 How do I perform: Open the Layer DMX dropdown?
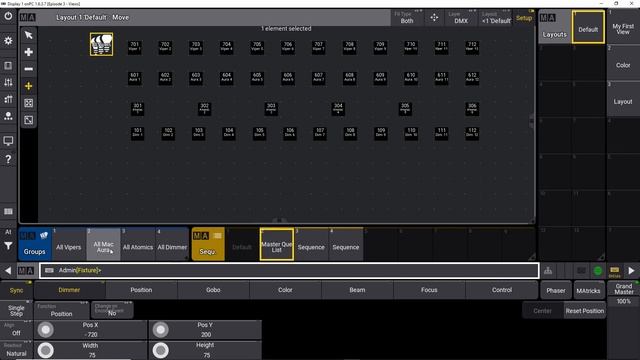(461, 18)
